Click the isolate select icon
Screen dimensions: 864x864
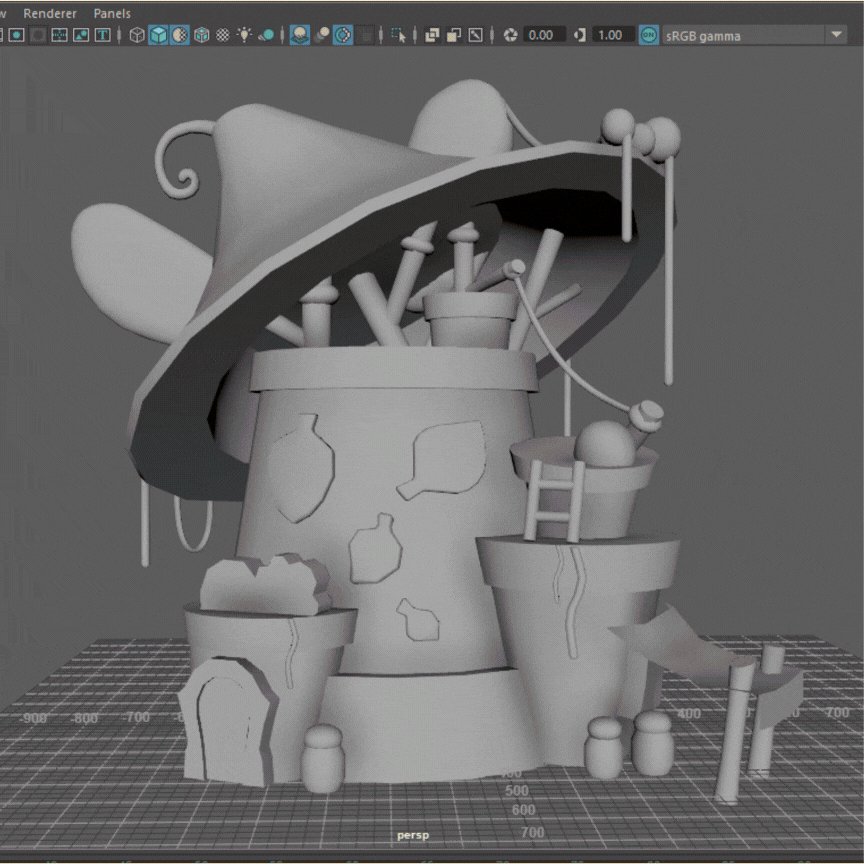[399, 35]
